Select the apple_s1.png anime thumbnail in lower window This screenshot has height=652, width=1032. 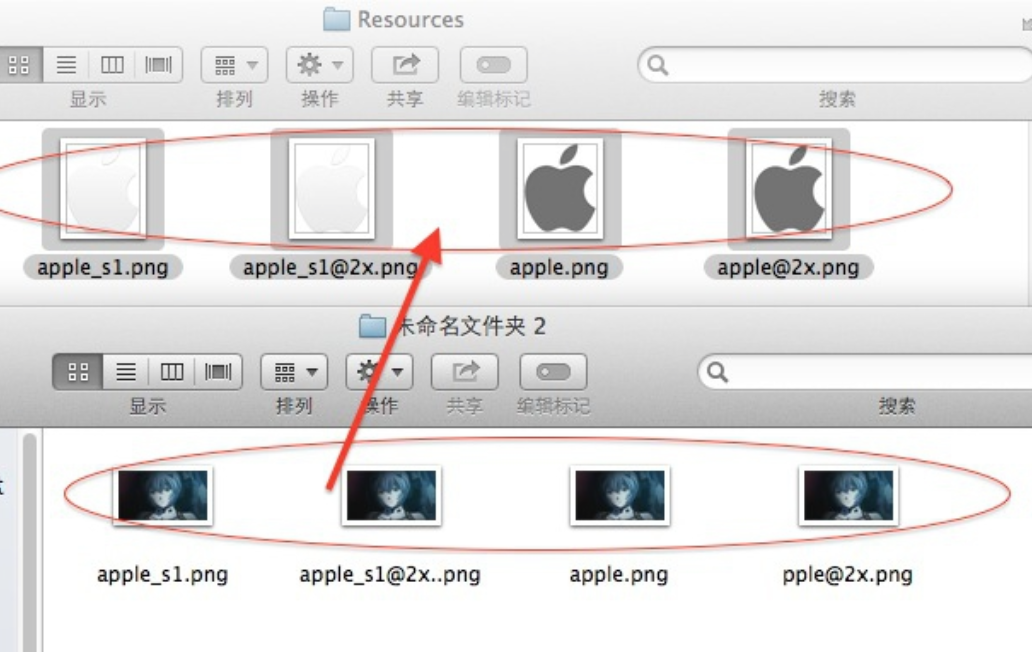tap(163, 495)
